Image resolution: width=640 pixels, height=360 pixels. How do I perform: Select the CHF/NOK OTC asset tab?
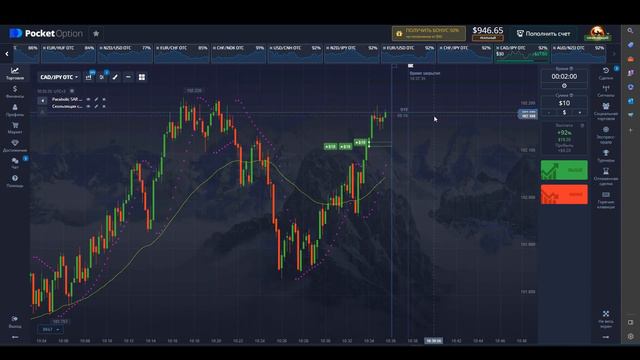click(239, 54)
